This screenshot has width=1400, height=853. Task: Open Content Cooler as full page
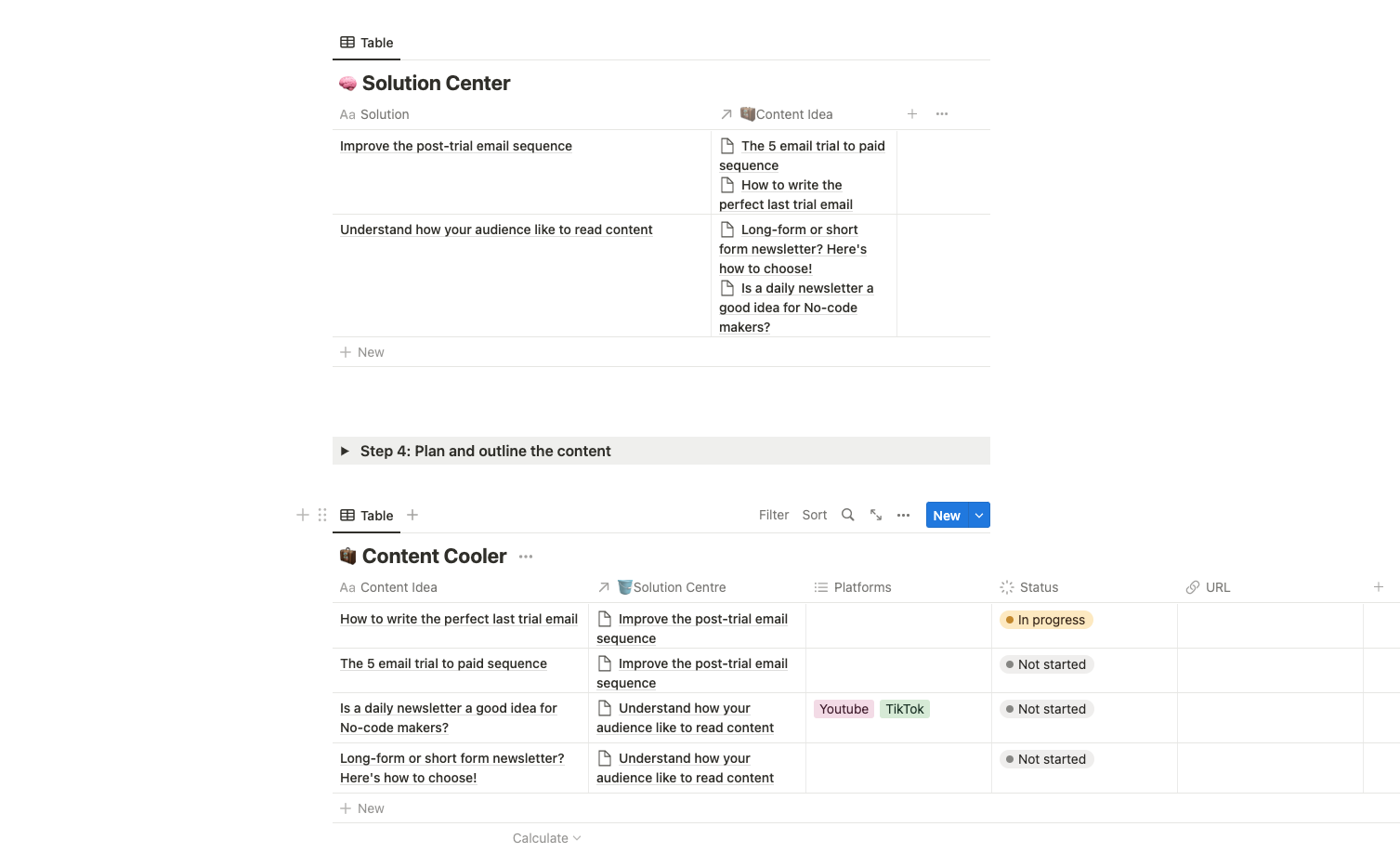(875, 515)
